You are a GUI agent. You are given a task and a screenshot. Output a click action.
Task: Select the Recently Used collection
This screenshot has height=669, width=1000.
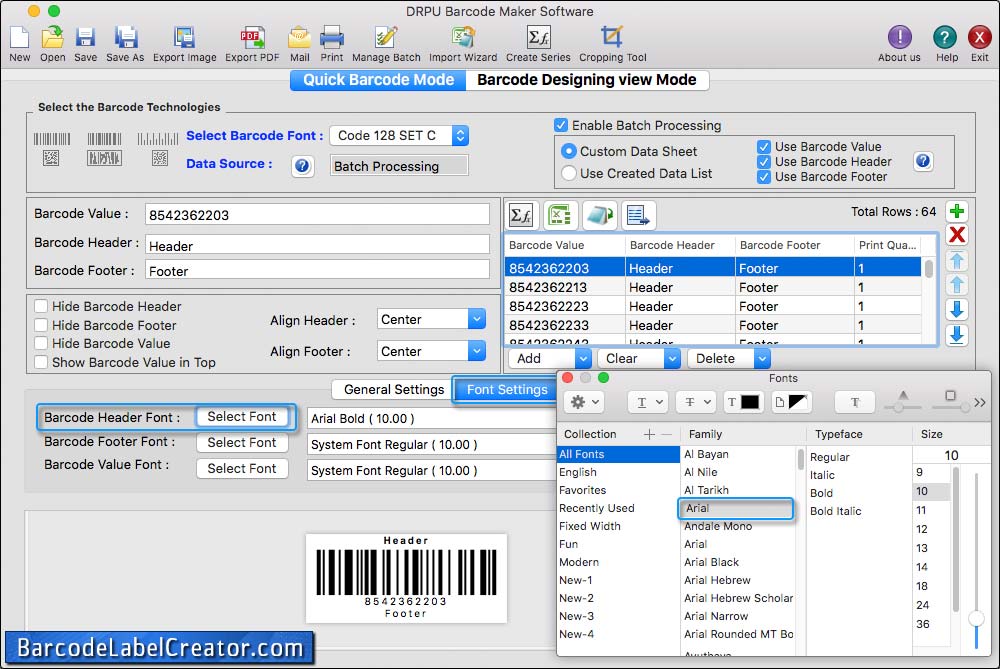[597, 508]
